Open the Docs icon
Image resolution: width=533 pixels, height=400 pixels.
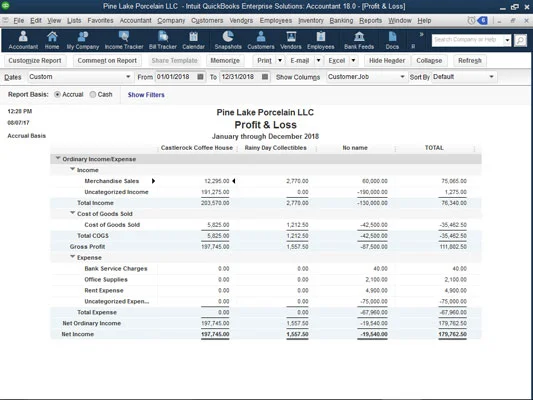(392, 40)
